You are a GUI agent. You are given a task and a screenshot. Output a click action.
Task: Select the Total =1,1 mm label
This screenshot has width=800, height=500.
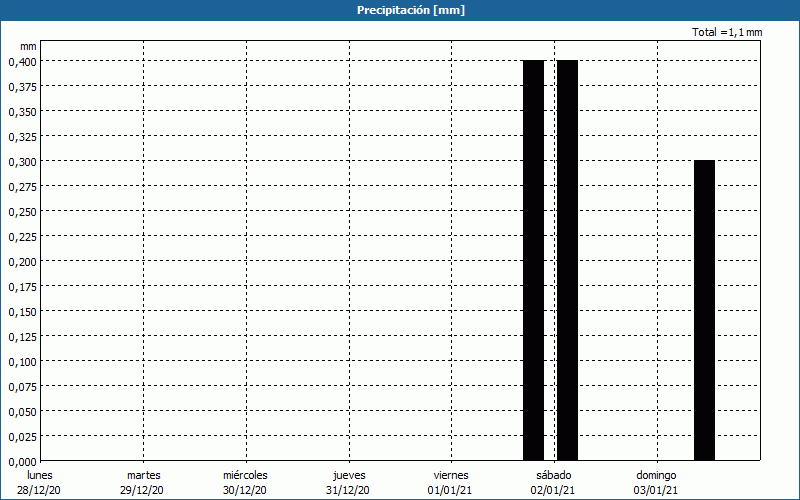[727, 32]
